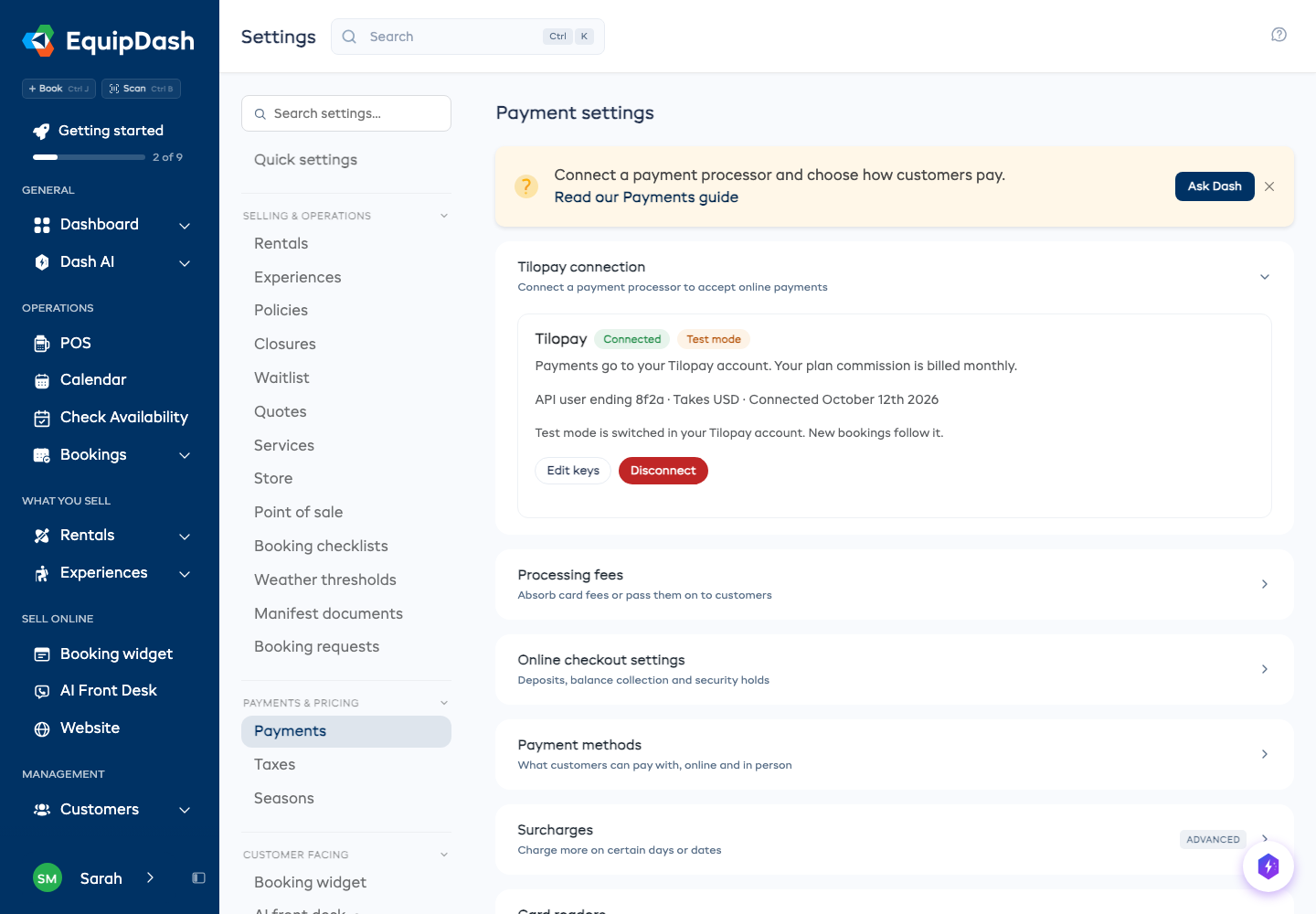Click the Calendar icon in sidebar
The image size is (1316, 914).
pos(42,380)
